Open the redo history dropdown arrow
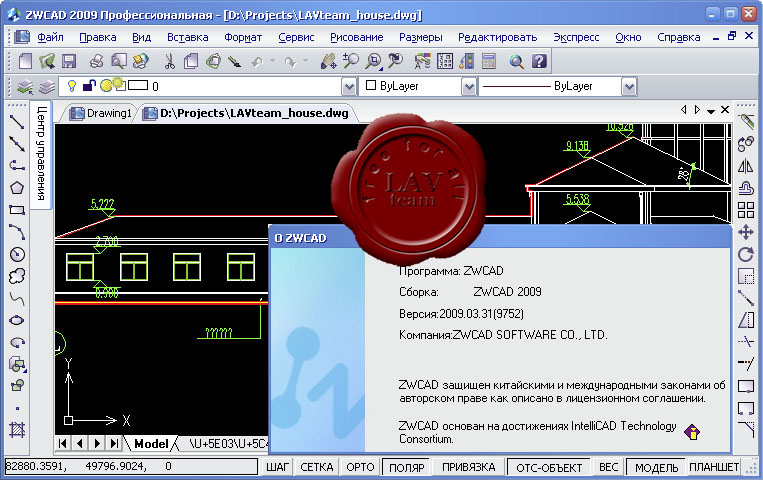This screenshot has width=763, height=480. pos(306,61)
